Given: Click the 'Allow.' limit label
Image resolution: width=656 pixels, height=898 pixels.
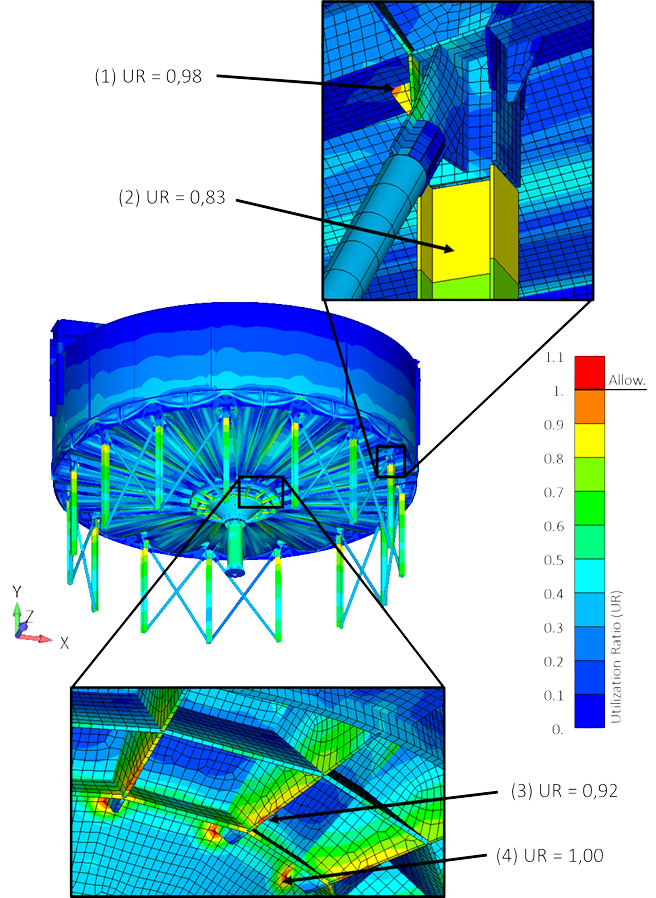Looking at the screenshot, I should tap(627, 381).
